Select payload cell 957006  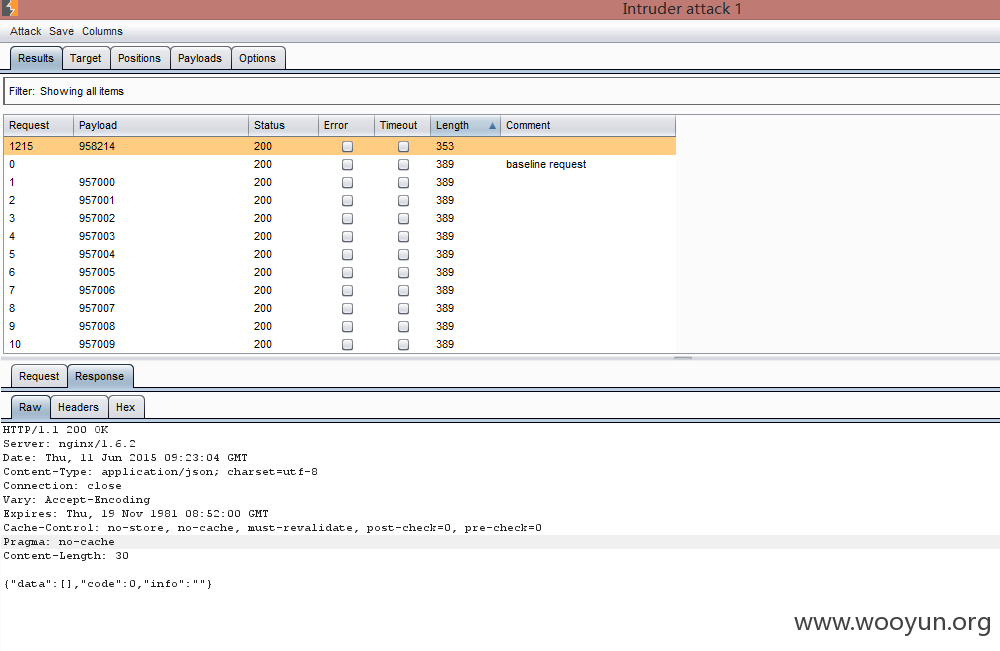point(97,290)
